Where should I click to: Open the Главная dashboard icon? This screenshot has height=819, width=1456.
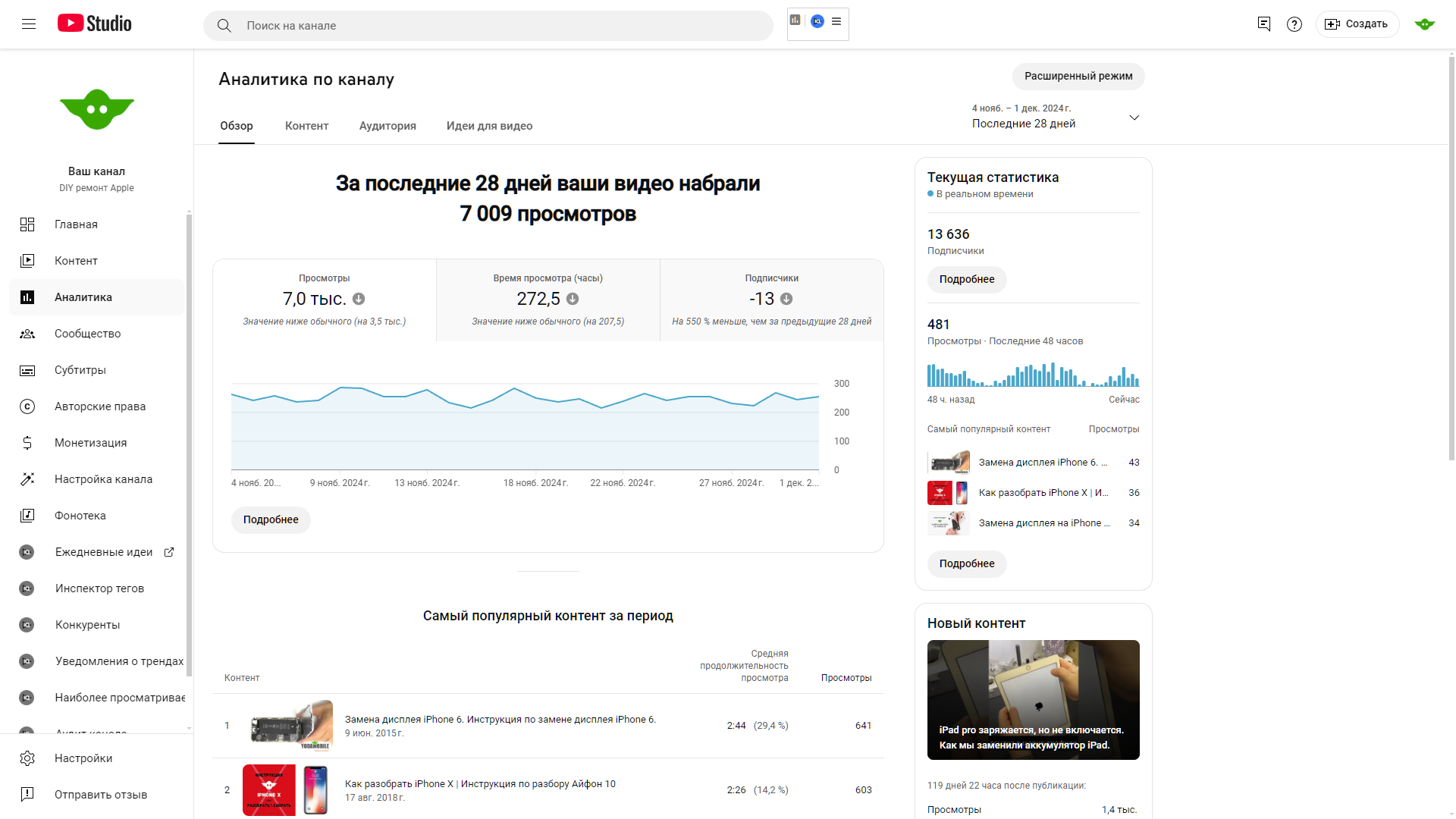[x=27, y=224]
